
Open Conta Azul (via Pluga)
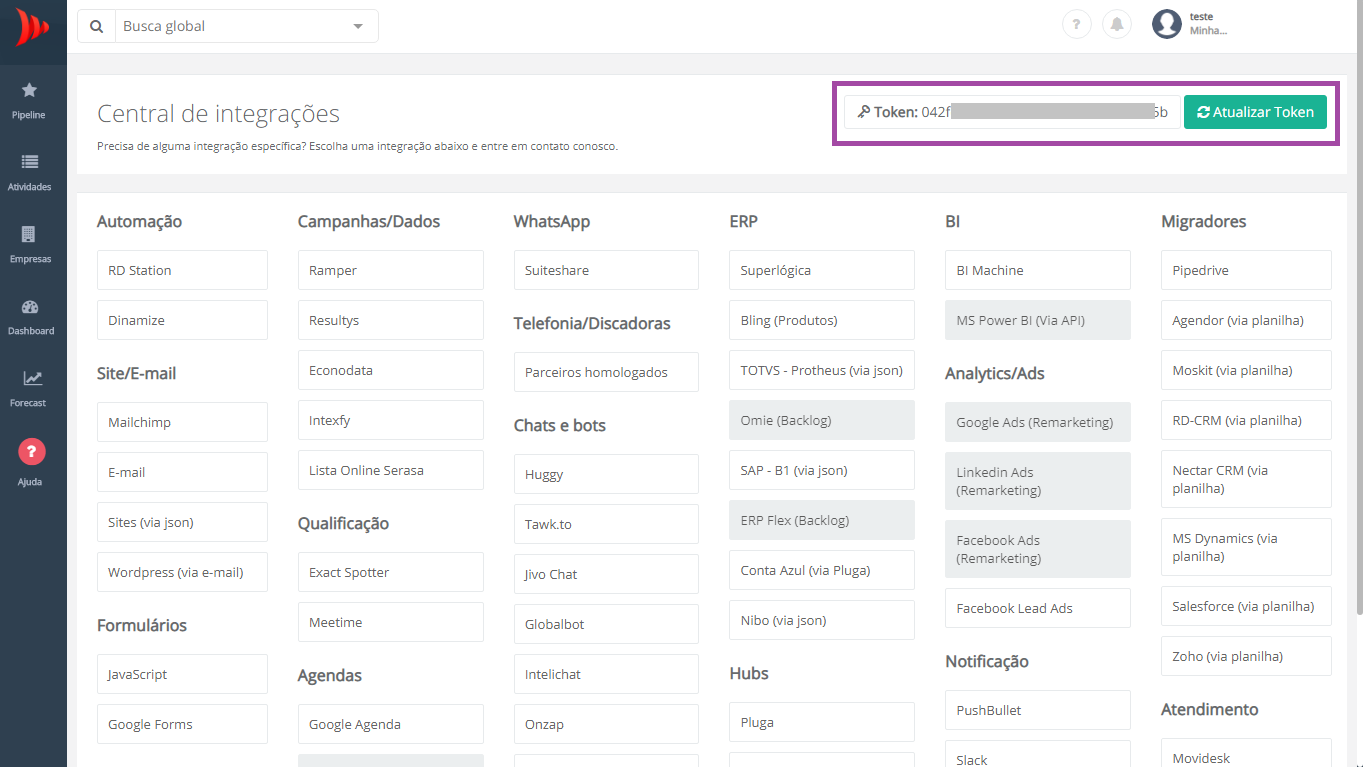pos(822,570)
